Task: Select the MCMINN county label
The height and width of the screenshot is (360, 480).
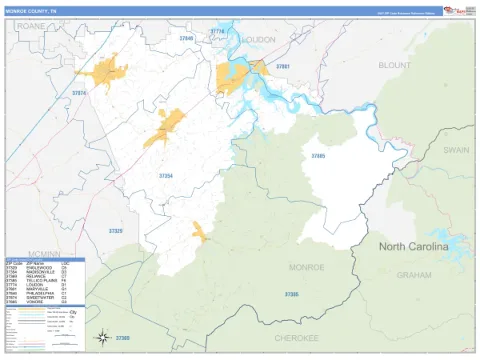Action: pos(44,254)
